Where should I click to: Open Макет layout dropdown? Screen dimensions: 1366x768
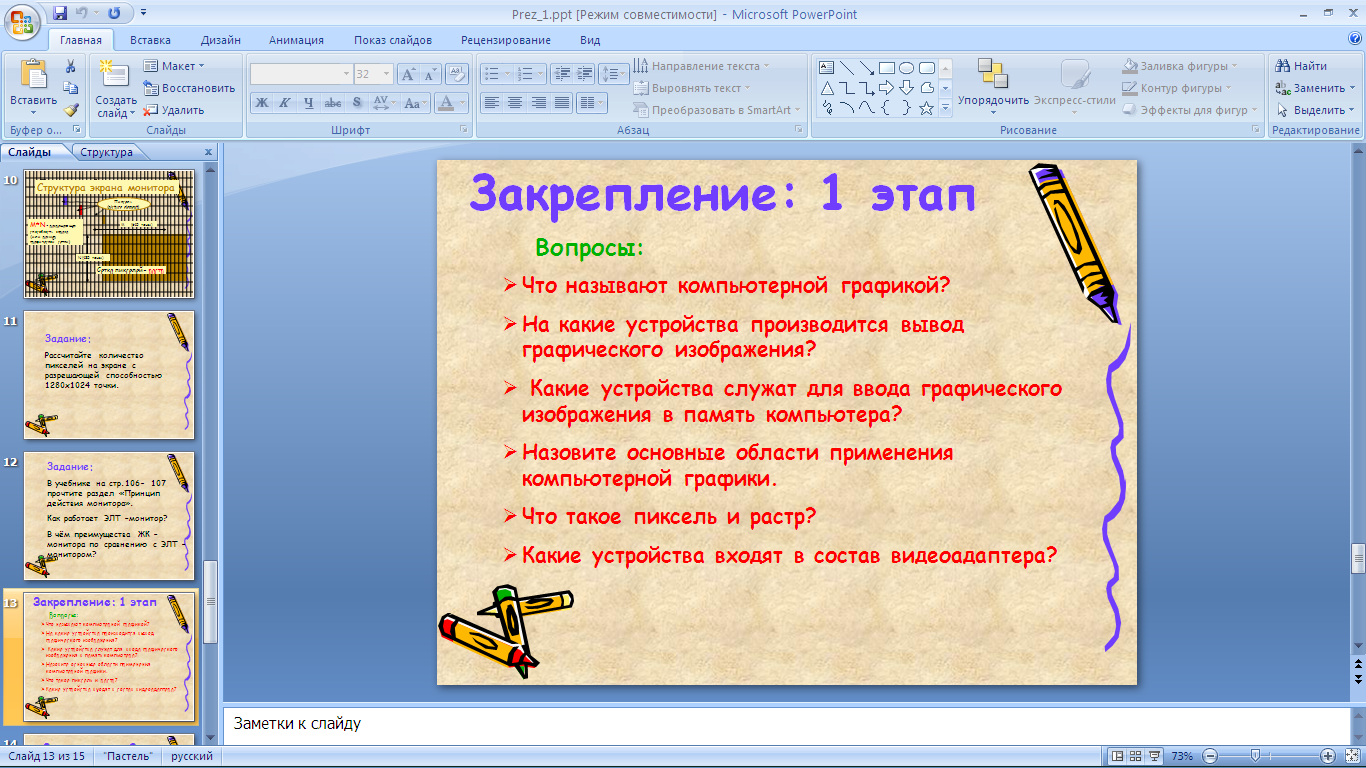click(x=174, y=66)
